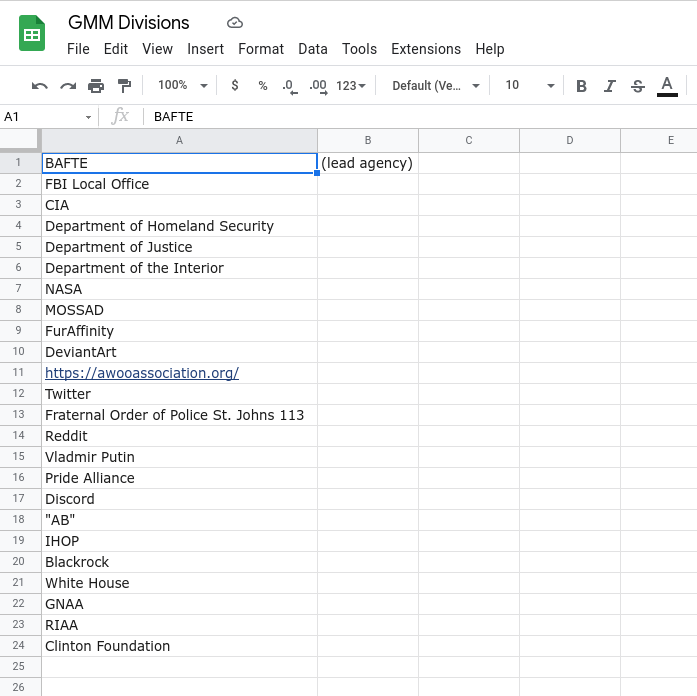Screen dimensions: 697x696
Task: Open the Data menu
Action: (313, 49)
